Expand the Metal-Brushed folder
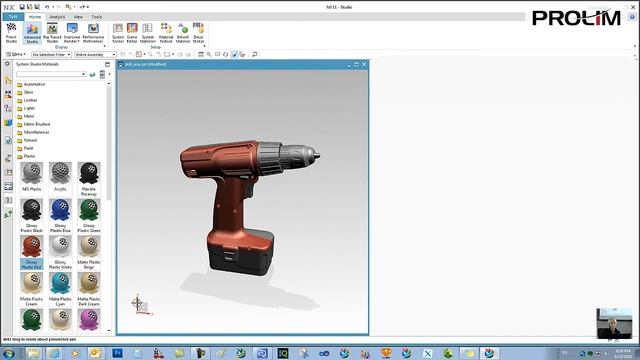 [x=33, y=124]
